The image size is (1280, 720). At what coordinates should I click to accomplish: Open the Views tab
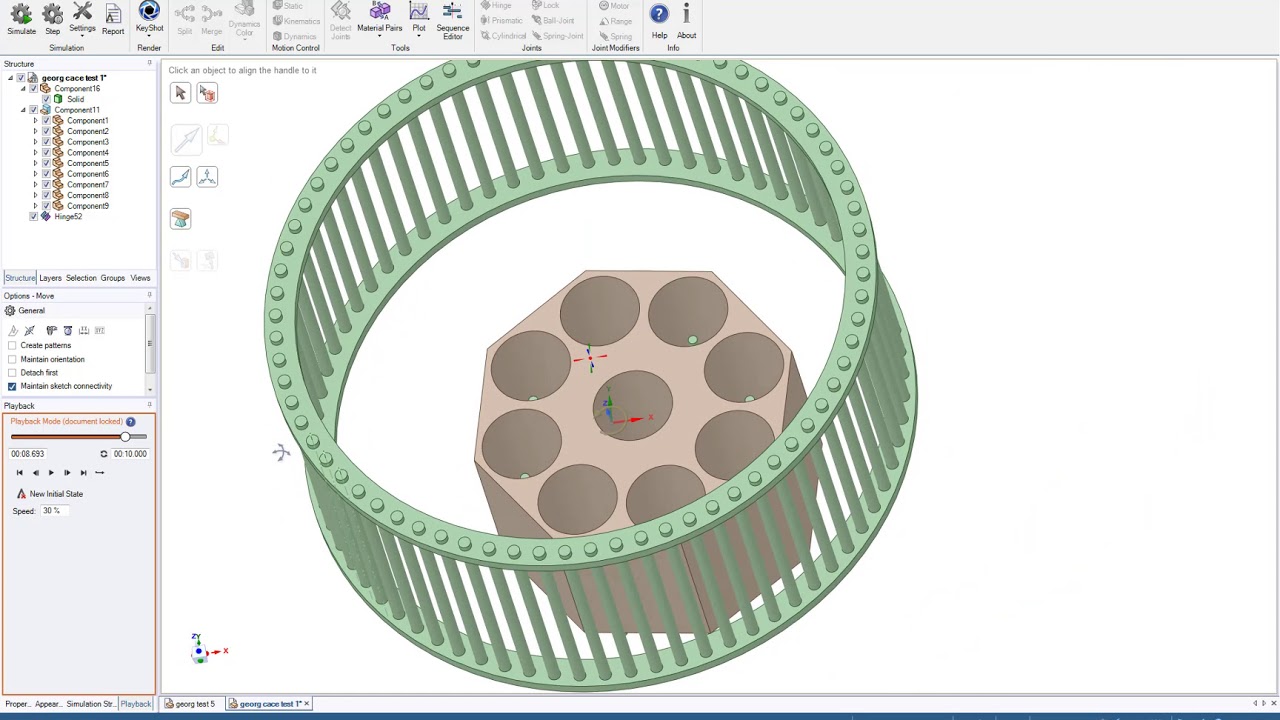[140, 278]
